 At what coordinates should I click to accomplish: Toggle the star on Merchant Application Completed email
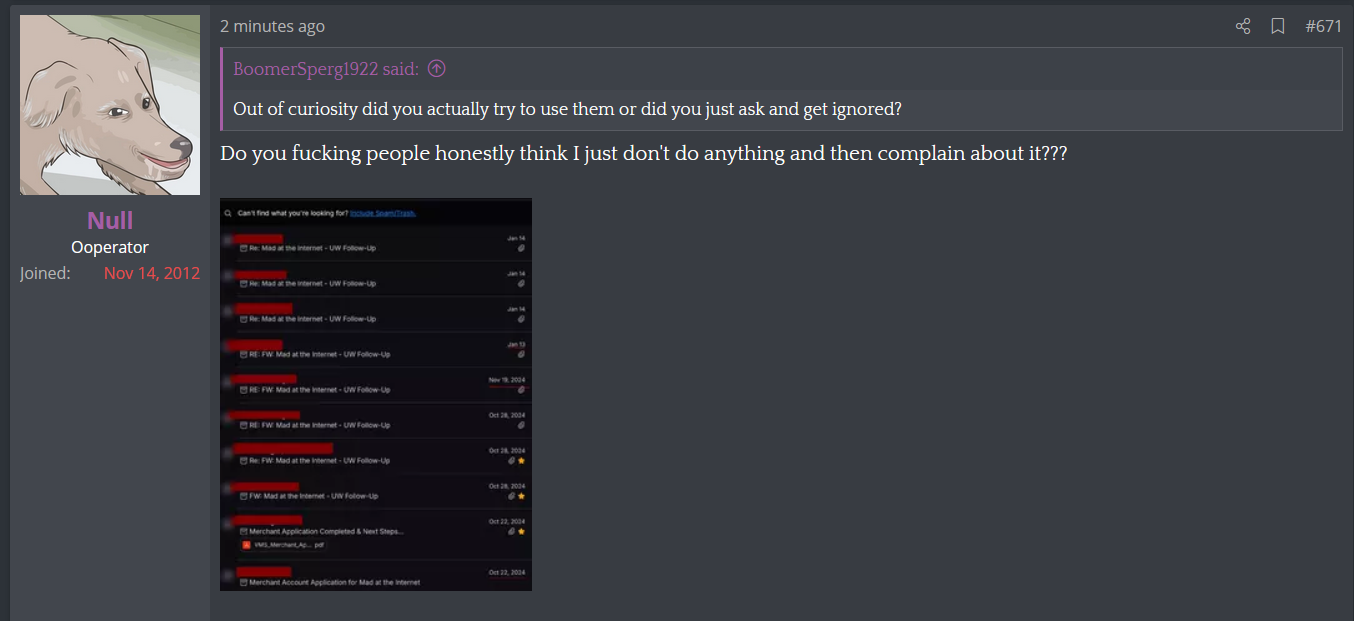(521, 531)
